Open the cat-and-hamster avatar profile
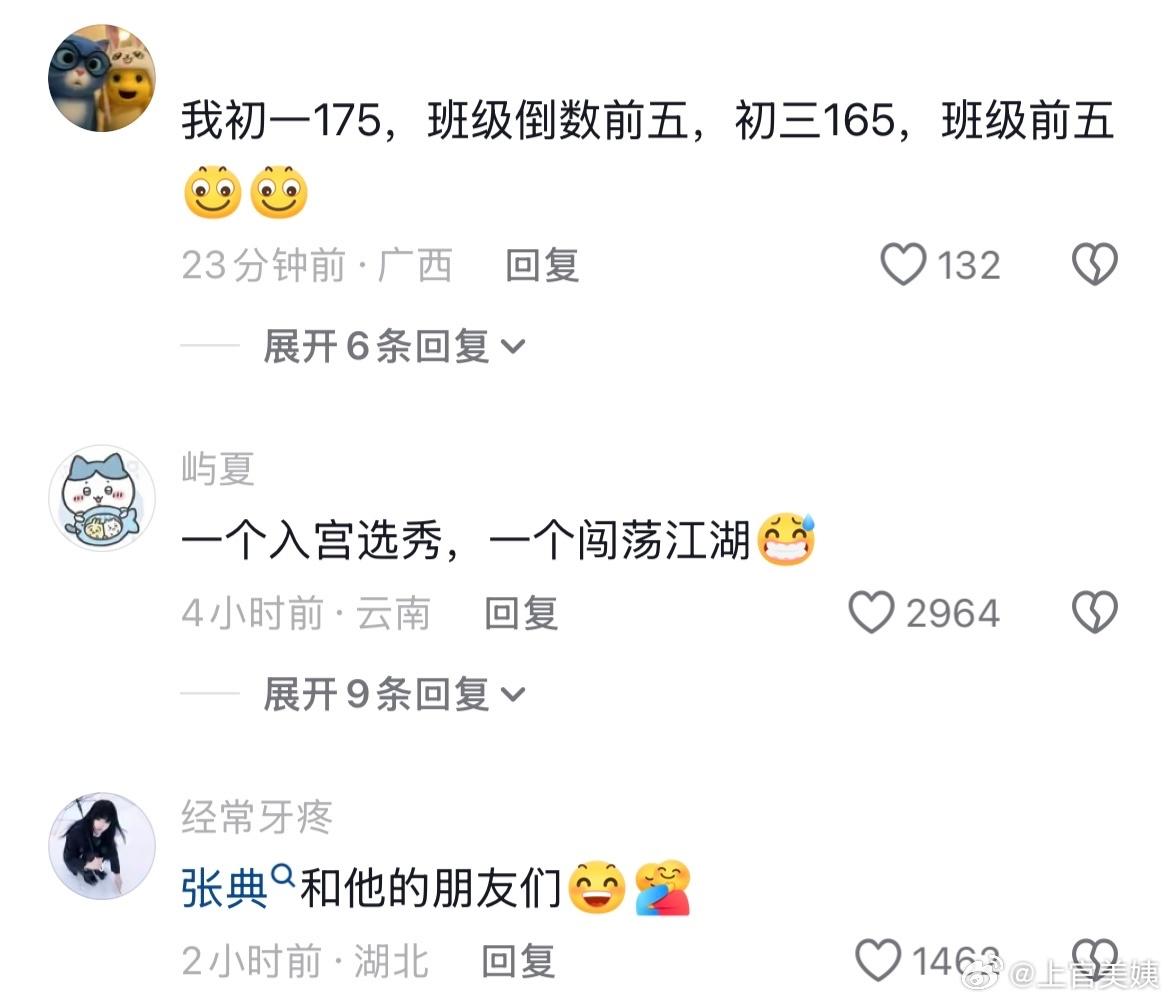 coord(102,78)
